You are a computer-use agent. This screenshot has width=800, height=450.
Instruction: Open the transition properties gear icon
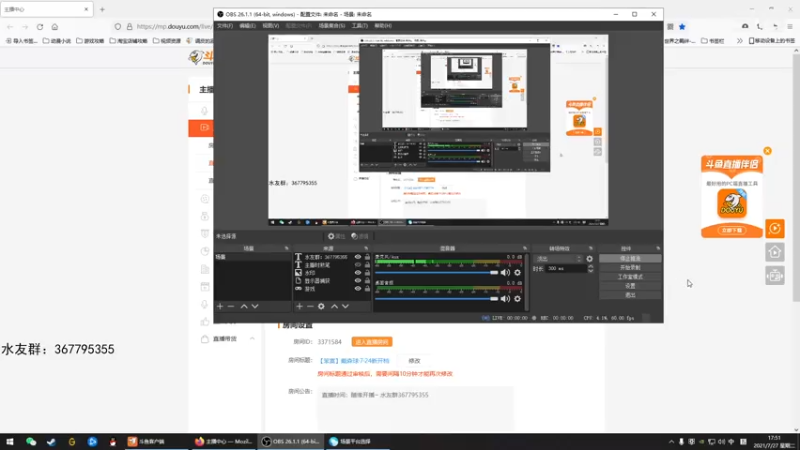pyautogui.click(x=589, y=259)
